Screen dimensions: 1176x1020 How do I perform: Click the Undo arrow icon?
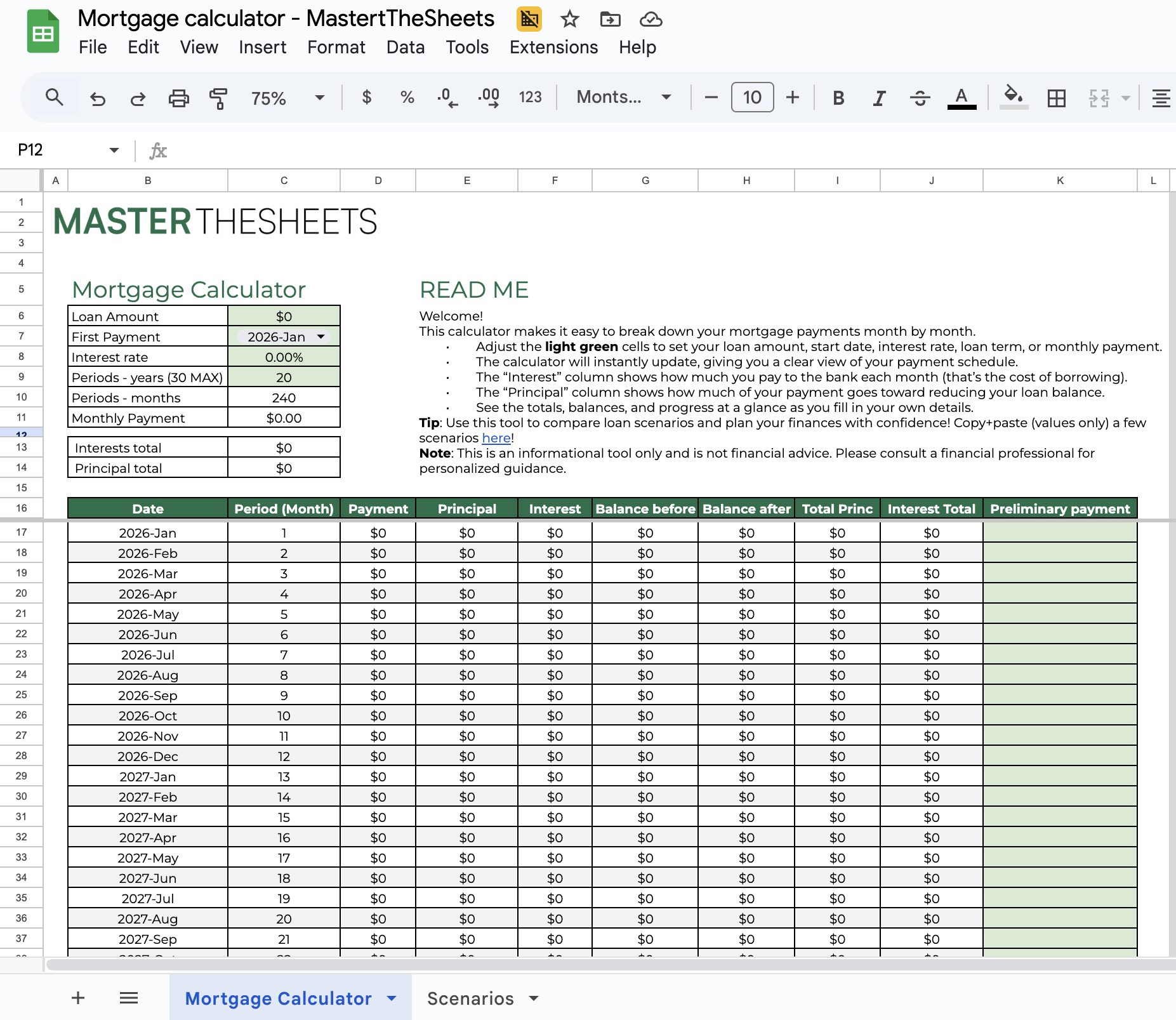pos(97,98)
